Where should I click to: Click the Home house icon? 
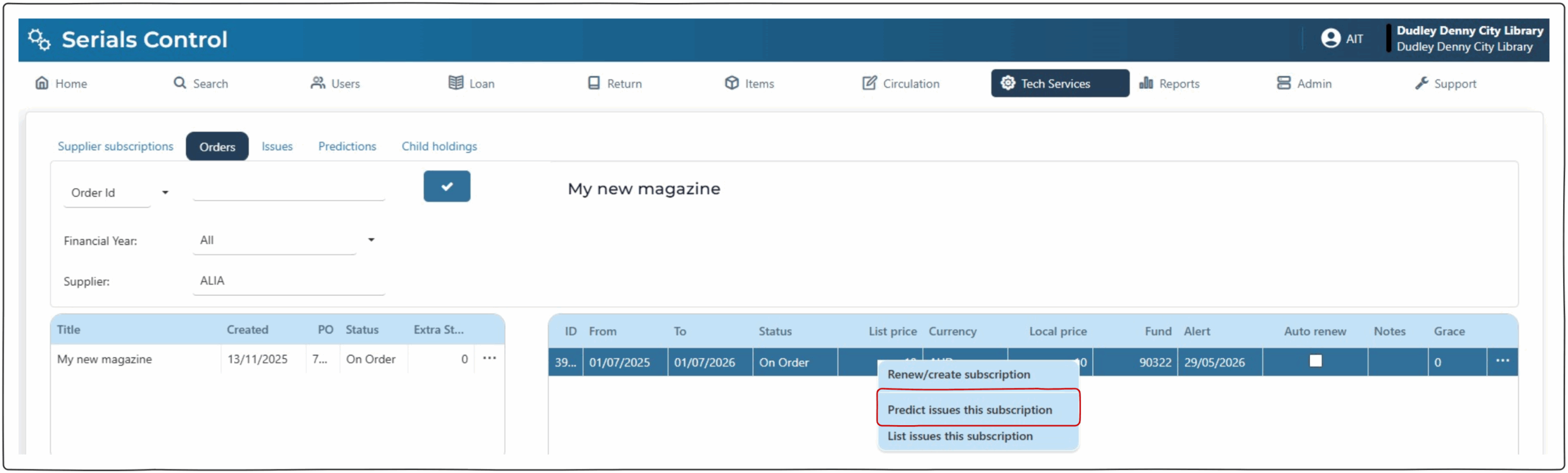(42, 83)
